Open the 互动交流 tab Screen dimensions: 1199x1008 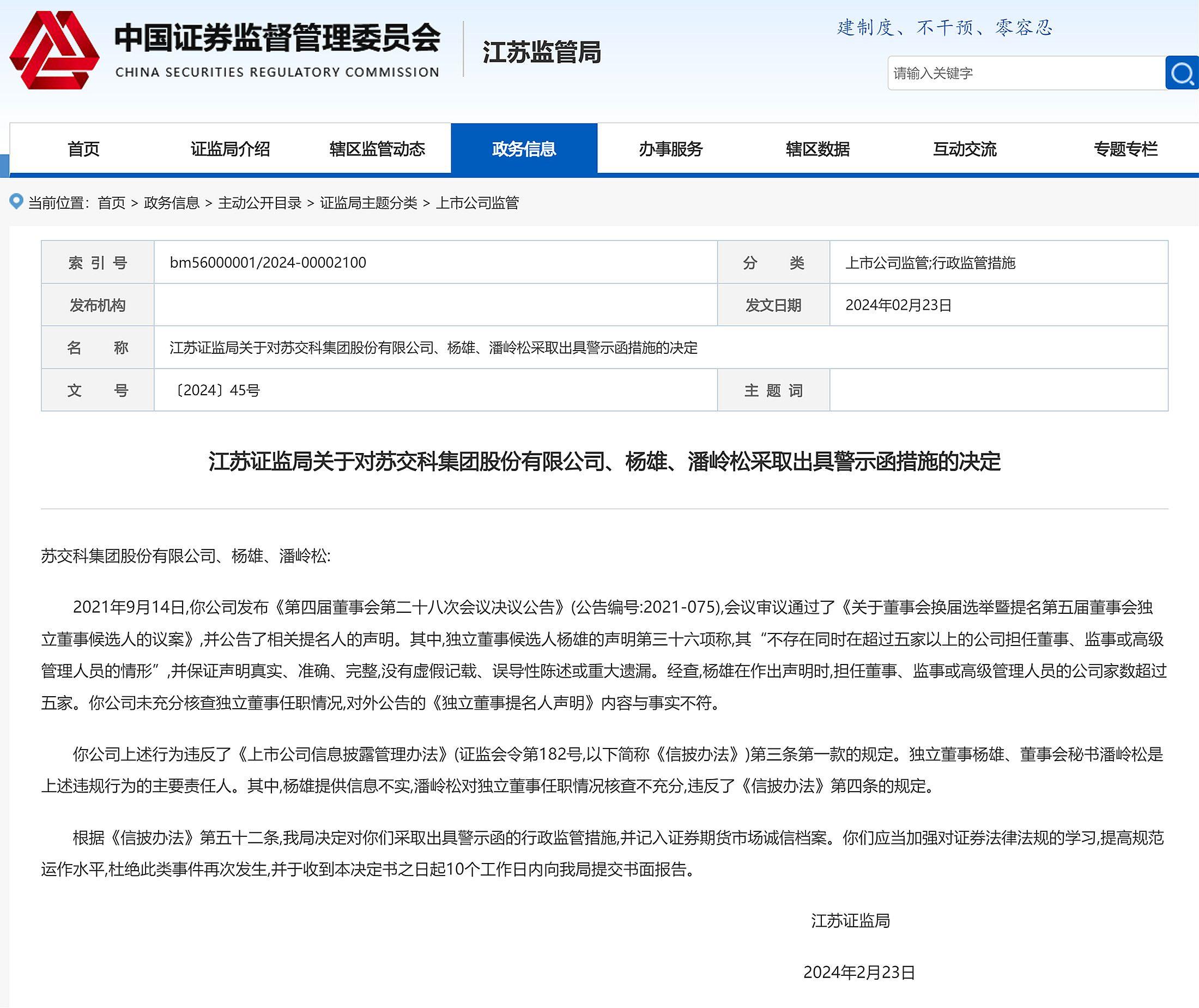[964, 149]
